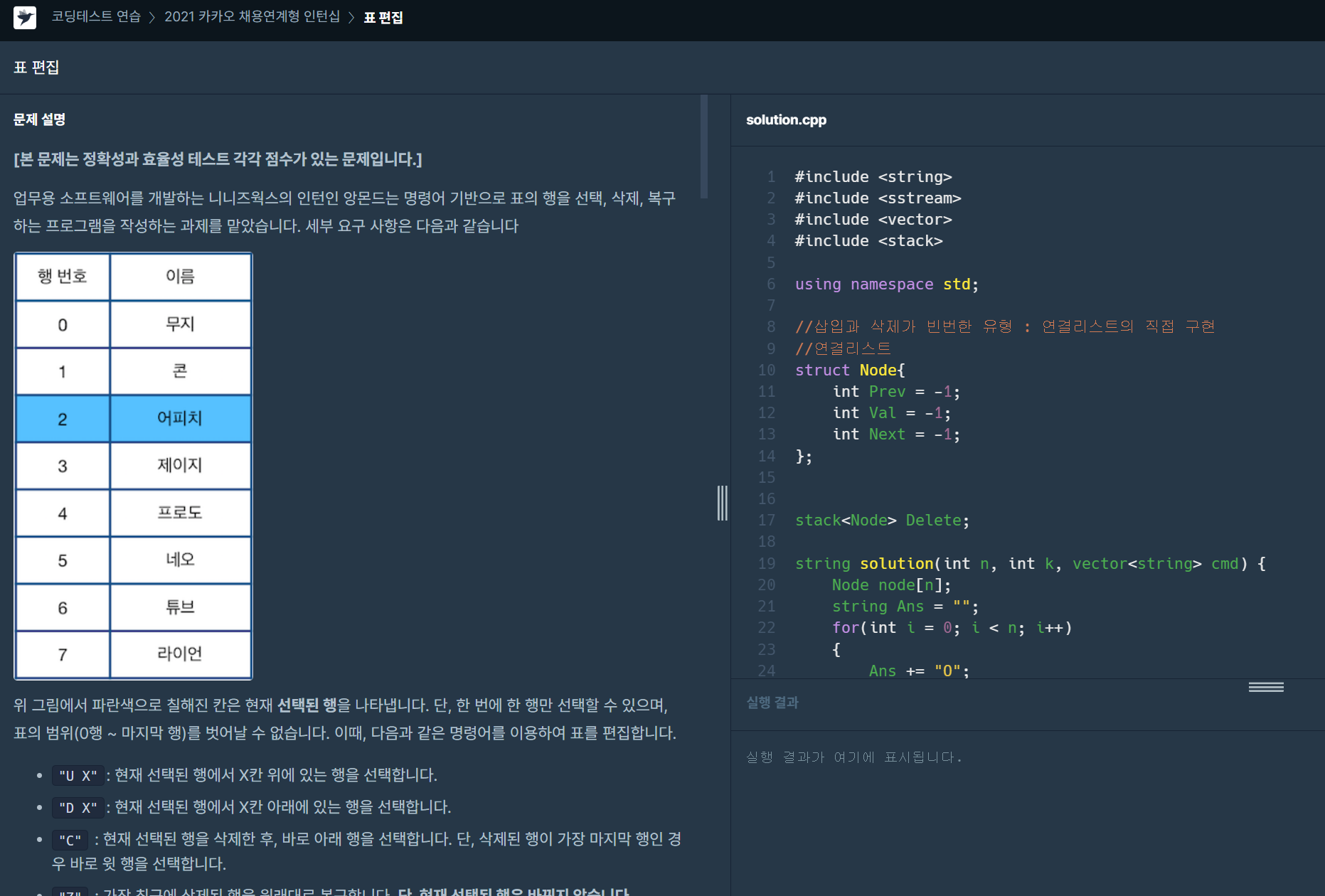Click the "D X" command code label
This screenshot has width=1325, height=896.
tap(78, 808)
